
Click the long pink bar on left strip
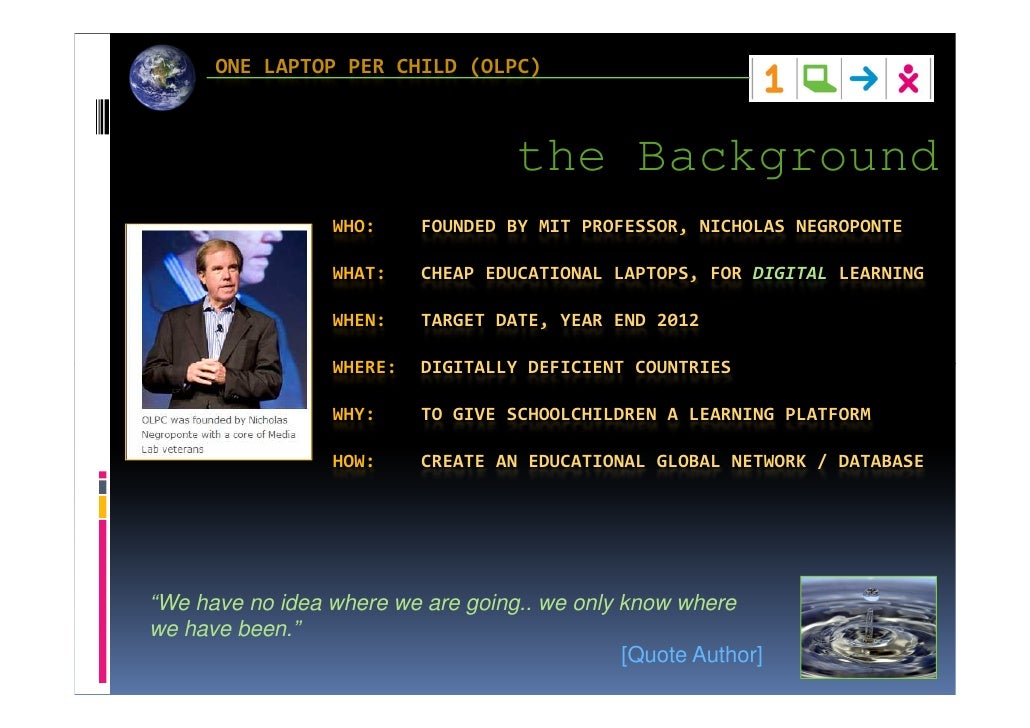click(102, 601)
